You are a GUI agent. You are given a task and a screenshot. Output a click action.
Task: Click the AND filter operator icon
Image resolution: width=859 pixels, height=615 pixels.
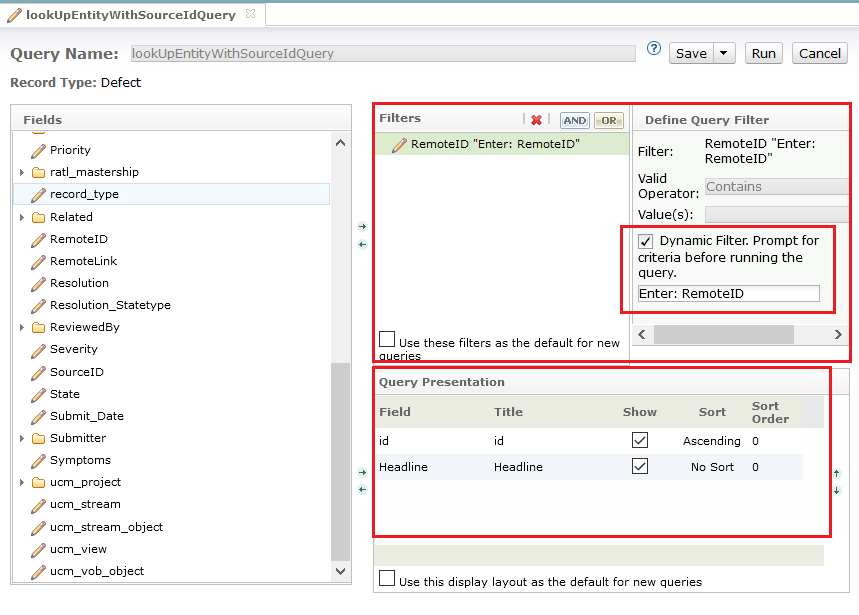click(574, 120)
